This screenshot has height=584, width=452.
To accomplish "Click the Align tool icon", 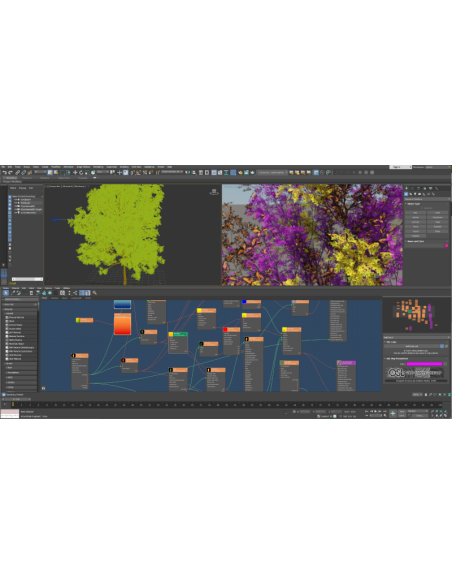I will [194, 172].
